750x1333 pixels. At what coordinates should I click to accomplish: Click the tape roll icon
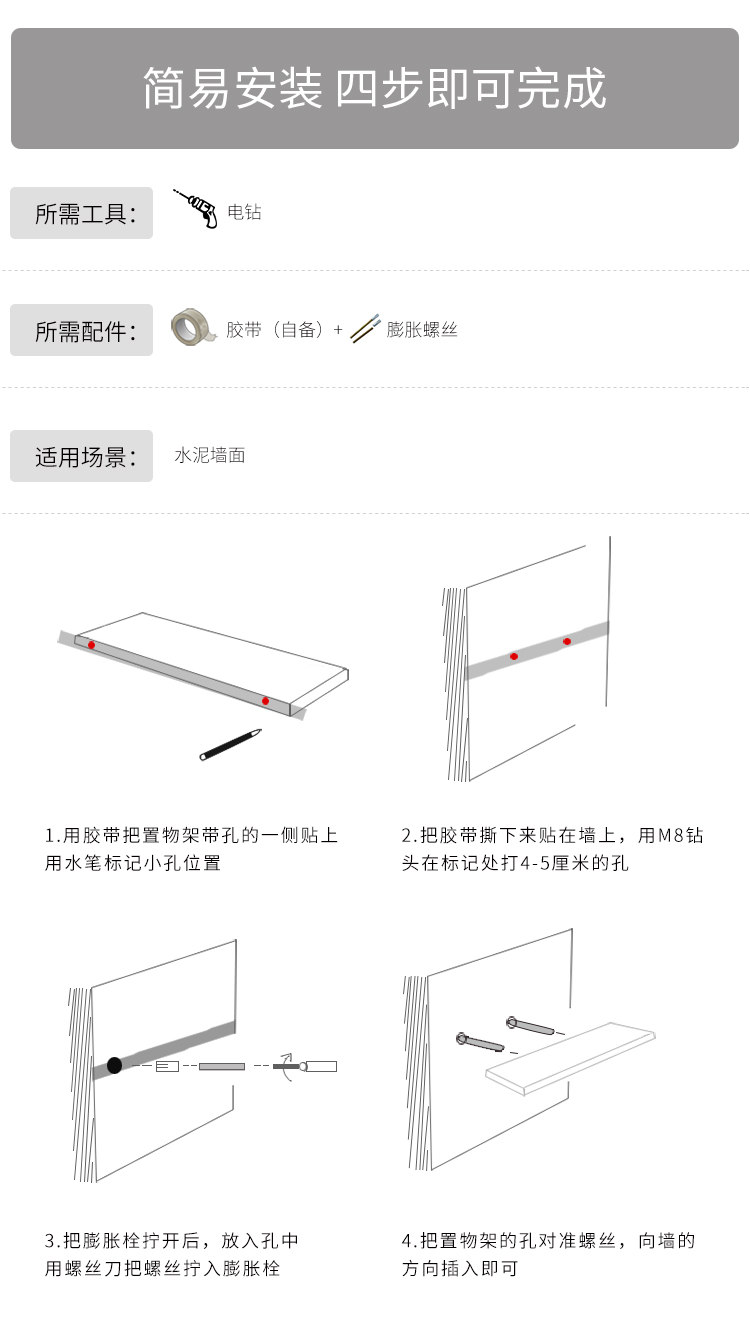pos(192,327)
